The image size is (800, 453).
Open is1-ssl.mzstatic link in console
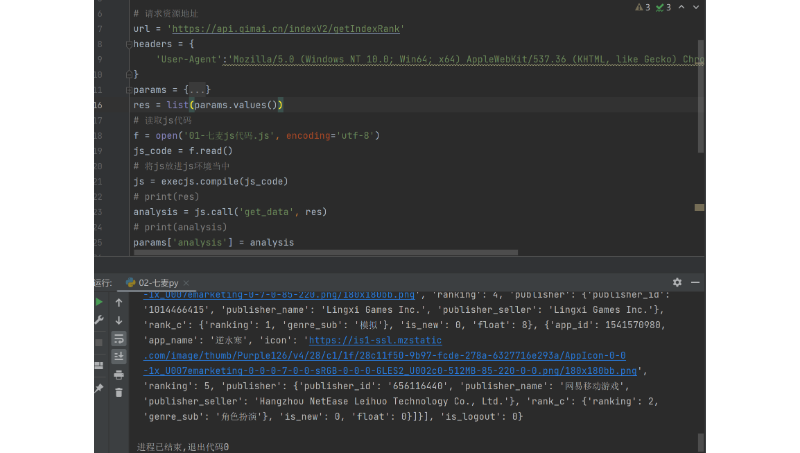point(375,340)
